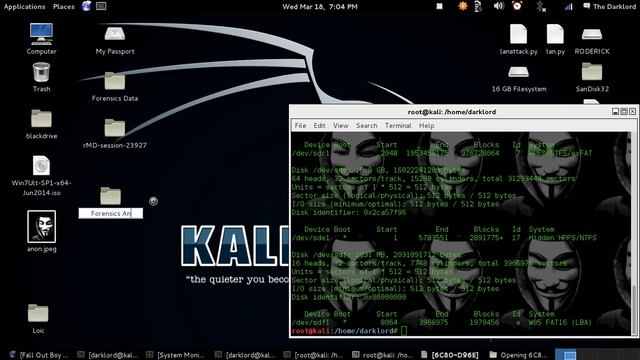The image size is (640, 360).
Task: Open the terminal Edit menu
Action: click(x=319, y=126)
